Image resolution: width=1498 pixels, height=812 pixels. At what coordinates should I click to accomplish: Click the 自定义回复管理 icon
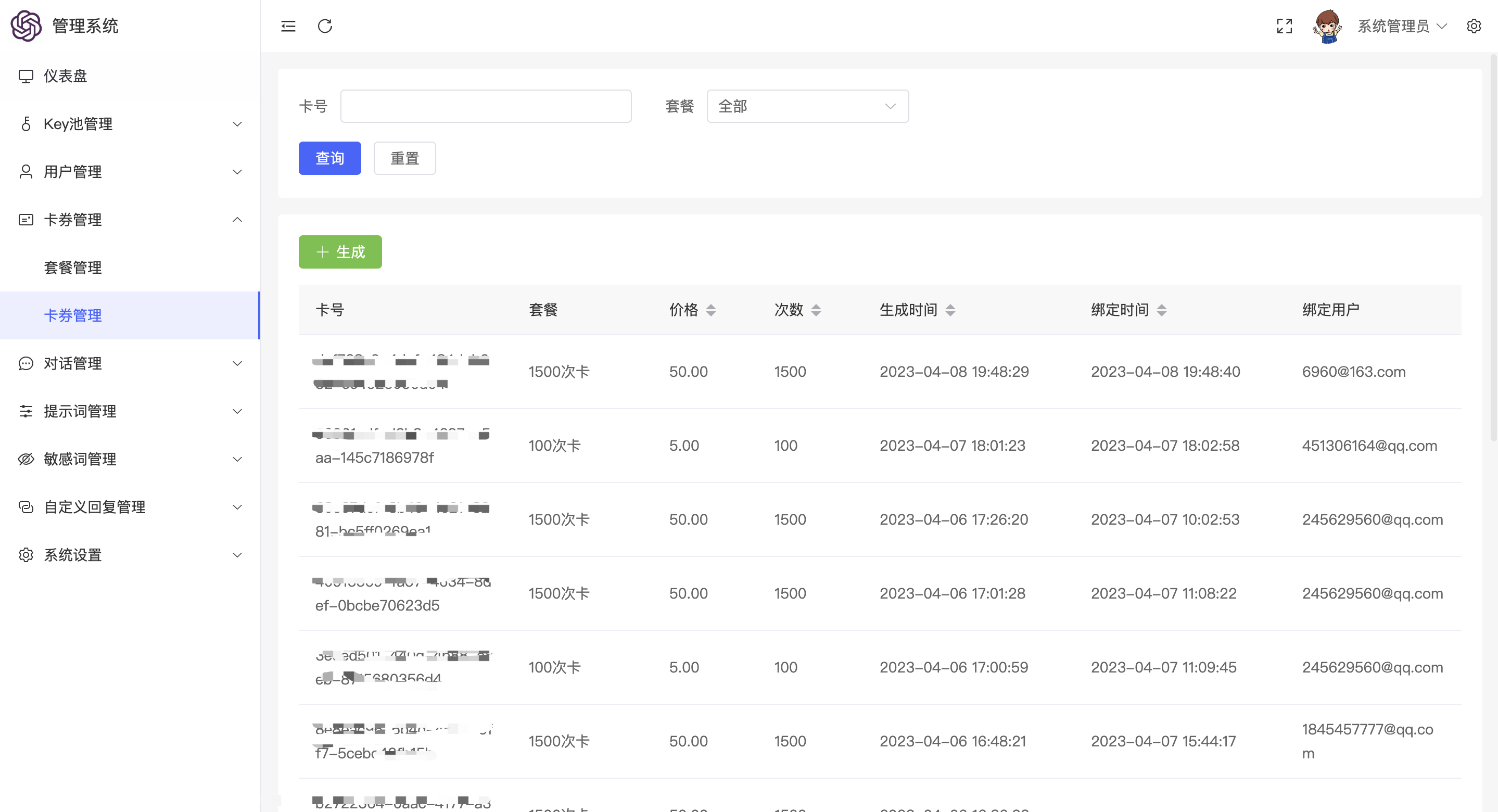click(26, 507)
